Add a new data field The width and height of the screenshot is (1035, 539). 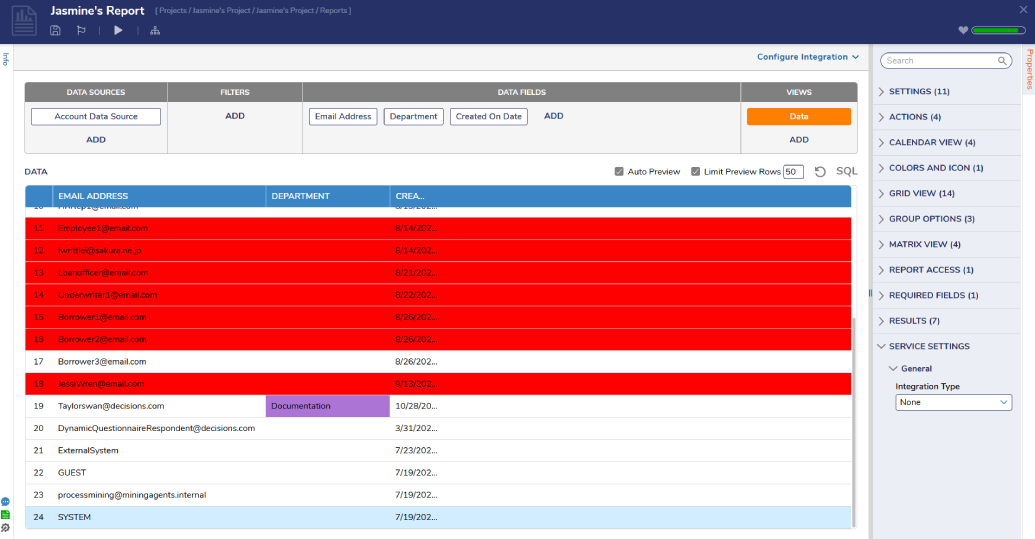[x=554, y=116]
